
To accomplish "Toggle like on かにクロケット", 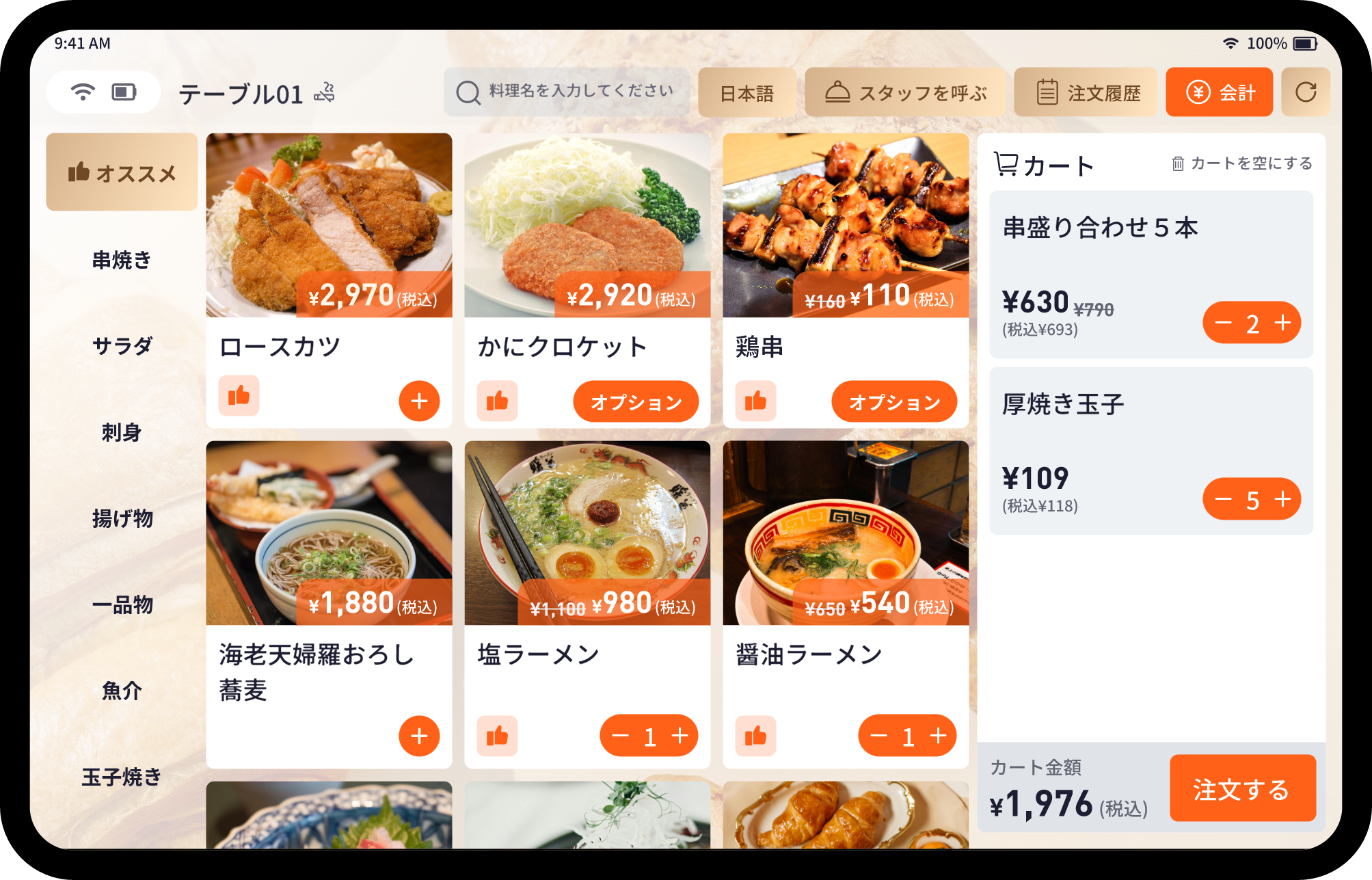I will pos(497,401).
